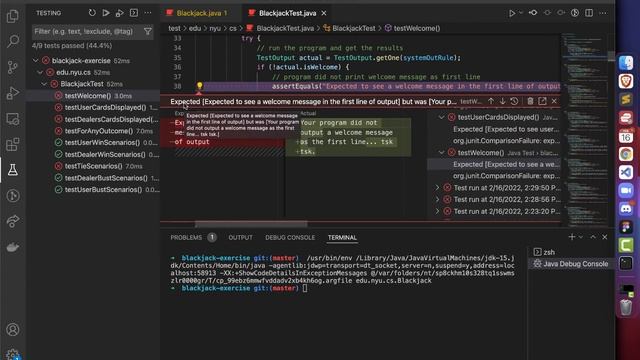Open the new terminal profile dropdown
This screenshot has width=640, height=360.
coord(580,237)
